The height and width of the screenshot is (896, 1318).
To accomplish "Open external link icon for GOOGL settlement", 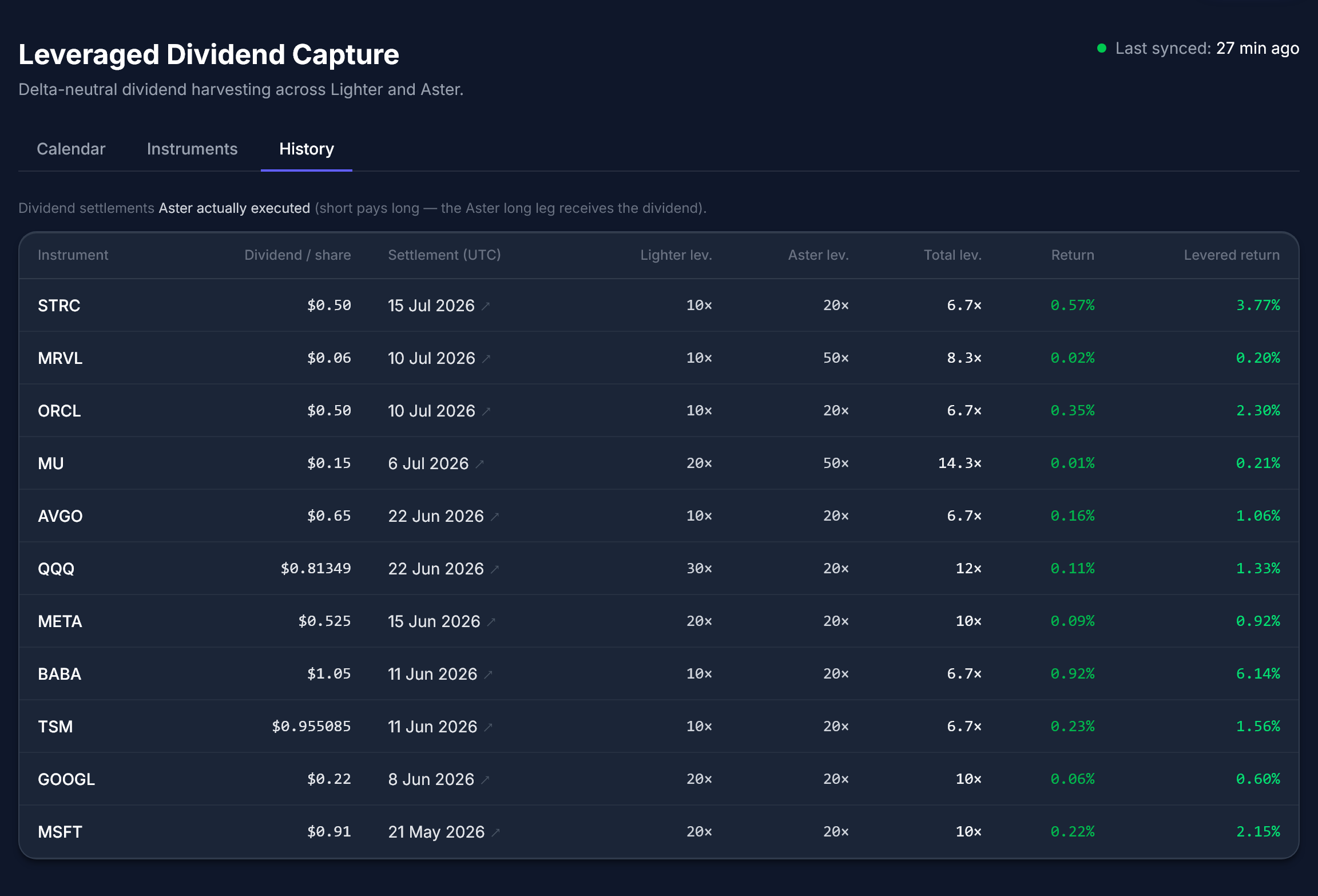I will pyautogui.click(x=485, y=780).
